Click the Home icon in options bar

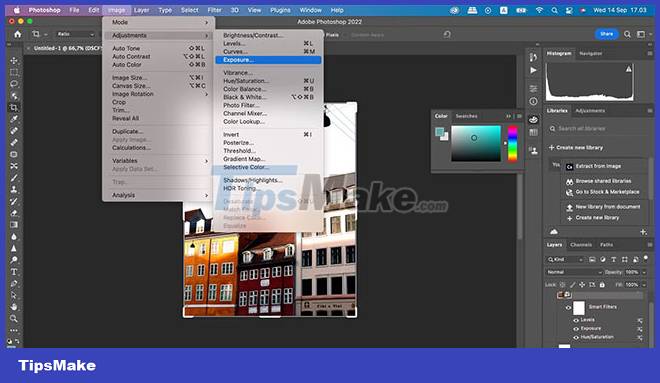[18, 35]
